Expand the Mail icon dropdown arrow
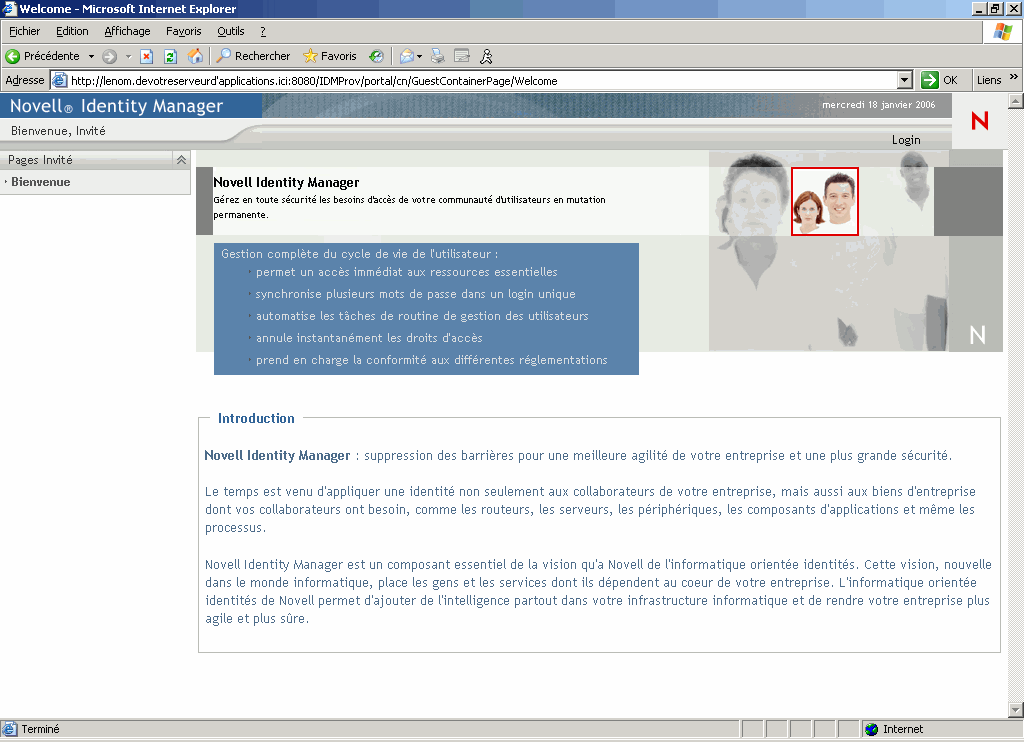Image resolution: width=1024 pixels, height=742 pixels. tap(419, 56)
